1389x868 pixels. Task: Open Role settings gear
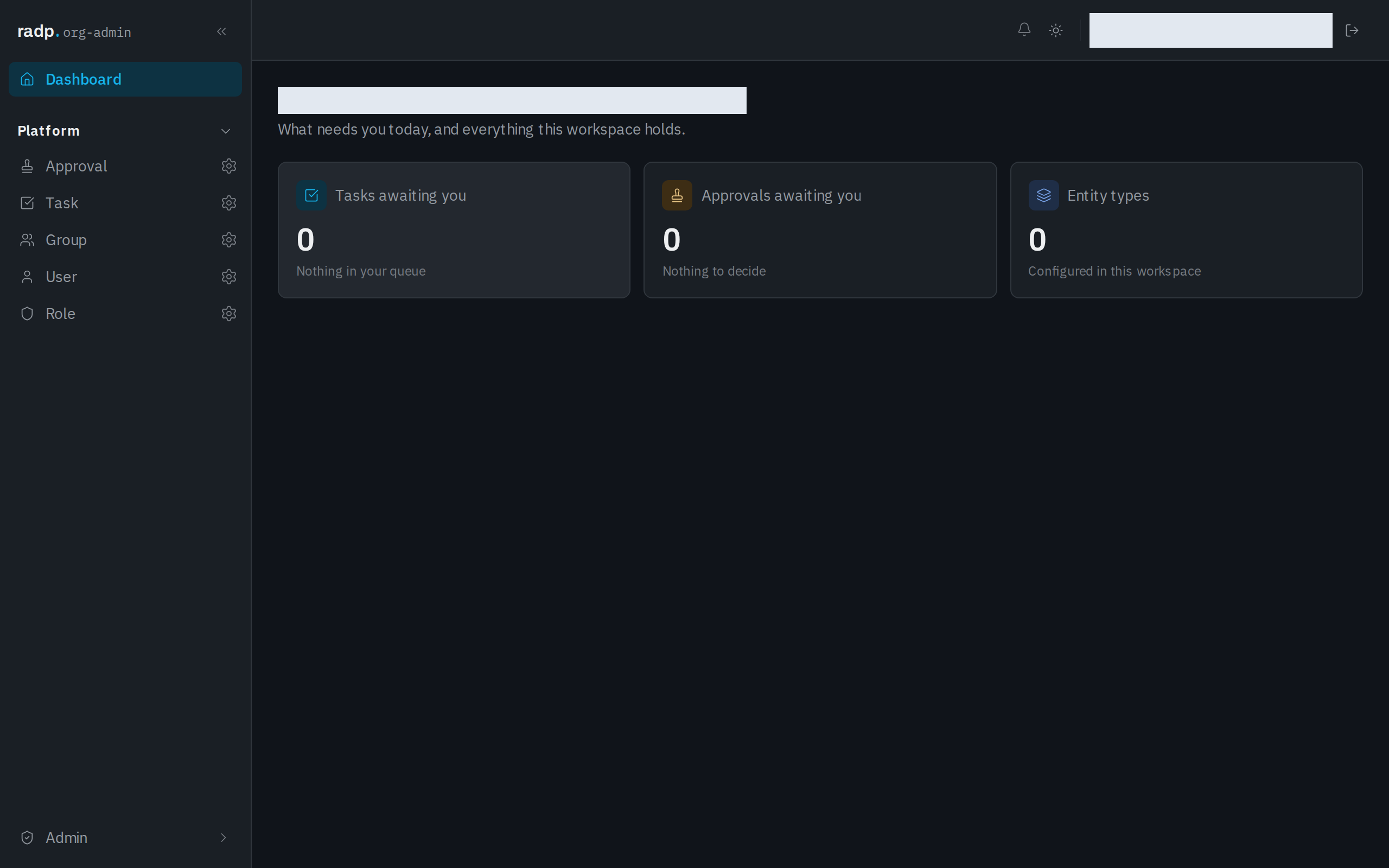click(x=229, y=314)
